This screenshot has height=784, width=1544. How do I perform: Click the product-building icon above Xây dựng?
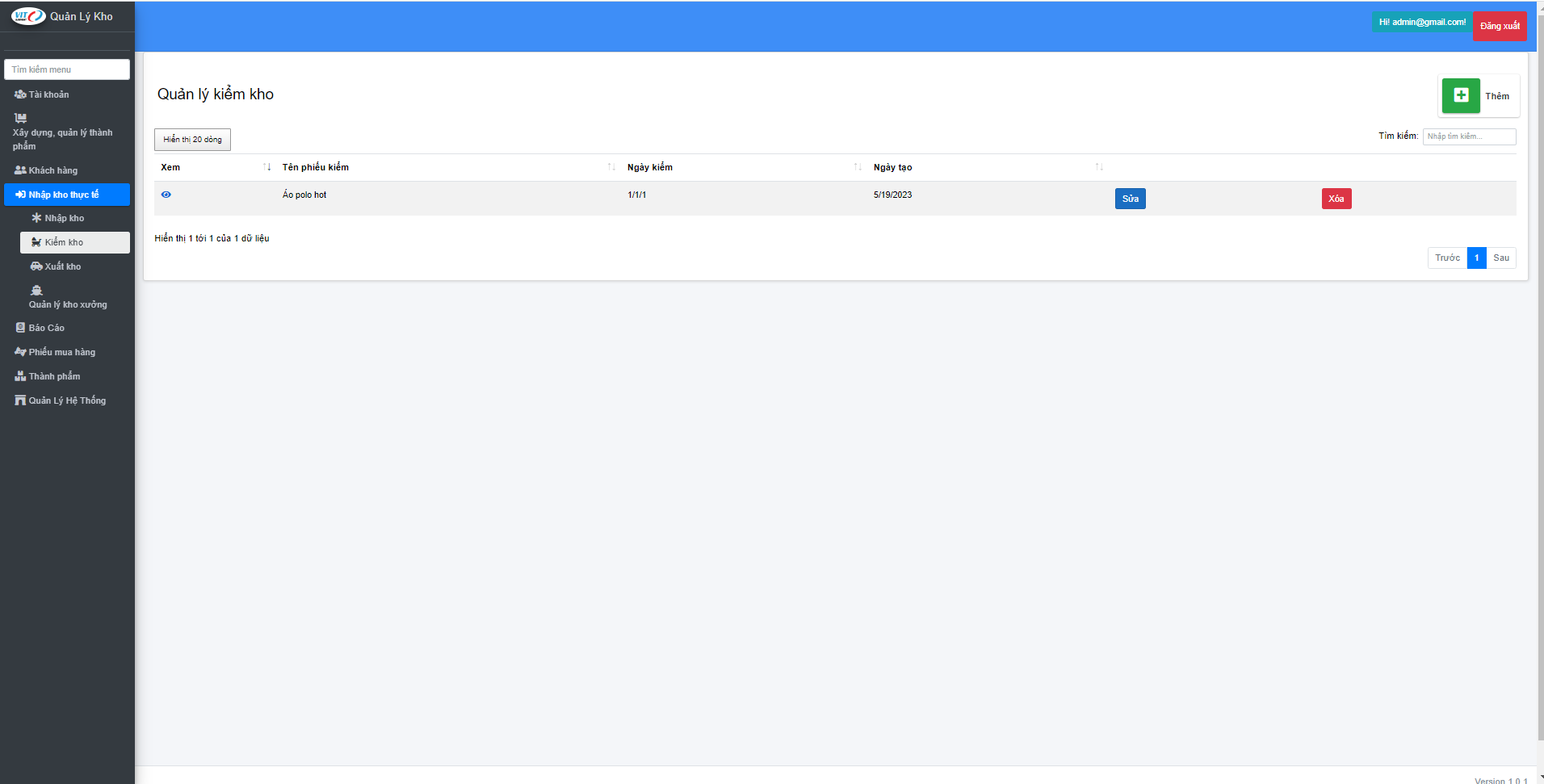[20, 118]
